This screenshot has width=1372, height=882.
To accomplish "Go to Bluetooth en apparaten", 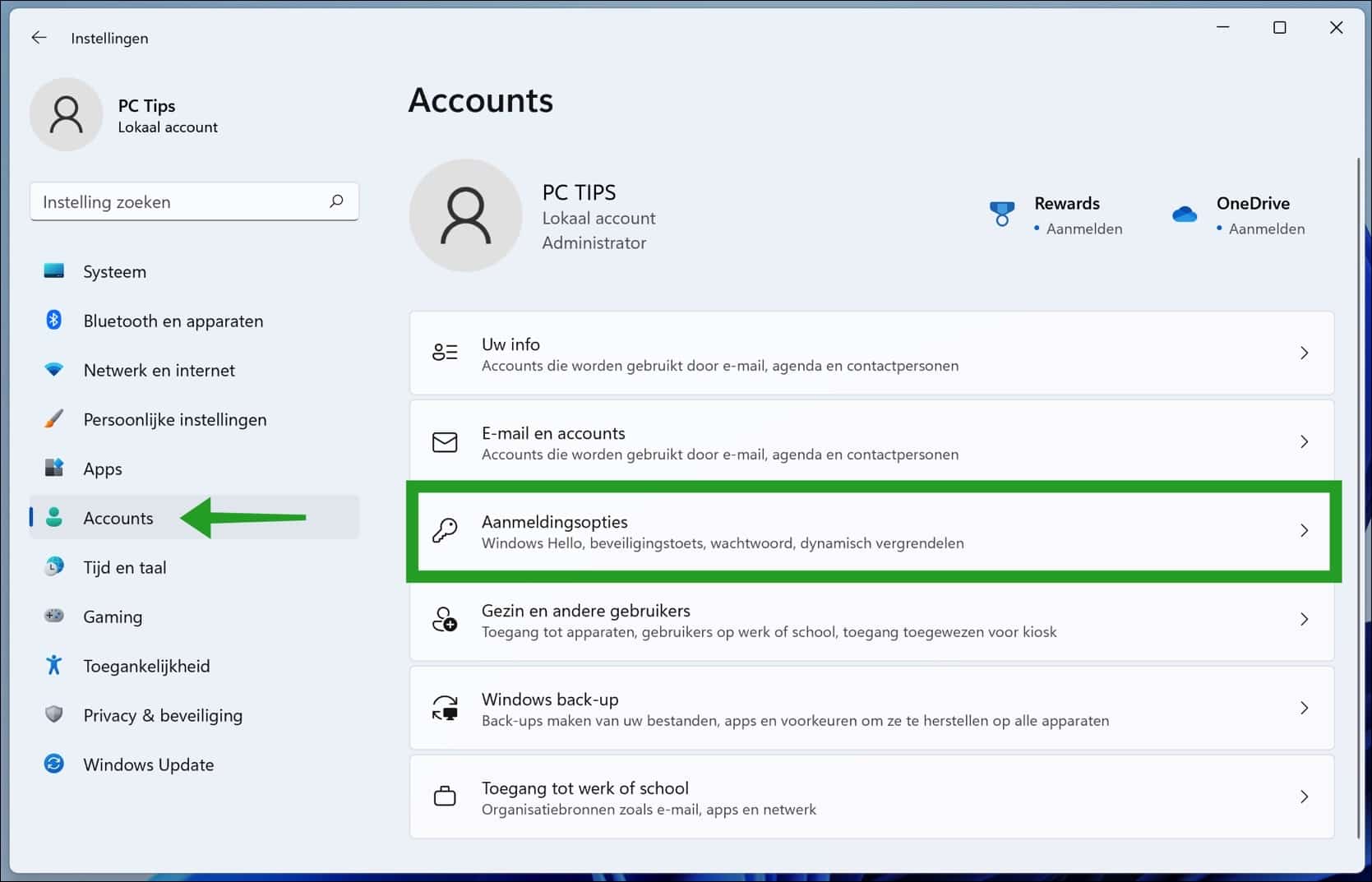I will tap(194, 321).
